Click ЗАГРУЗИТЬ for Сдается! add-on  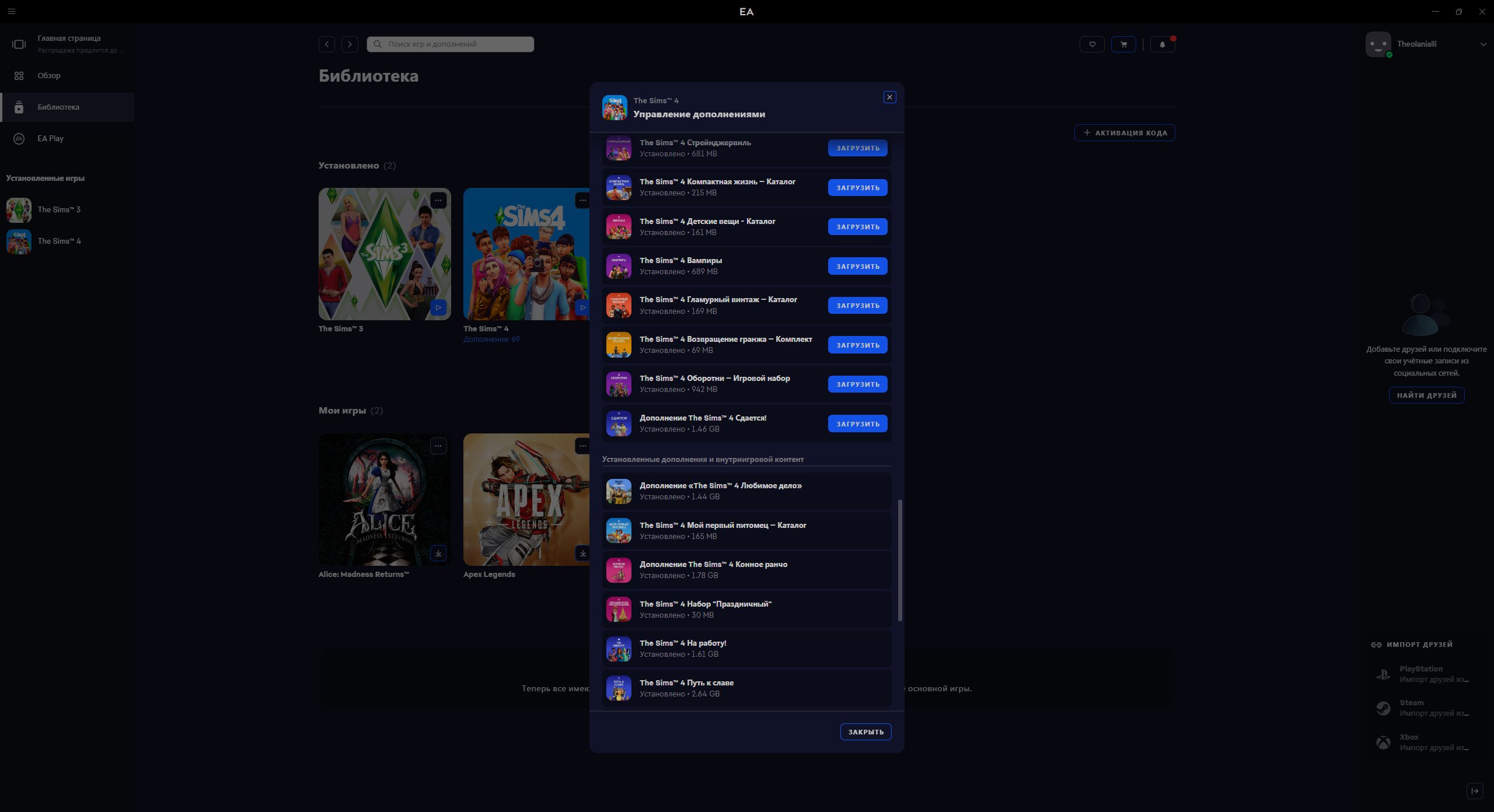pyautogui.click(x=858, y=423)
